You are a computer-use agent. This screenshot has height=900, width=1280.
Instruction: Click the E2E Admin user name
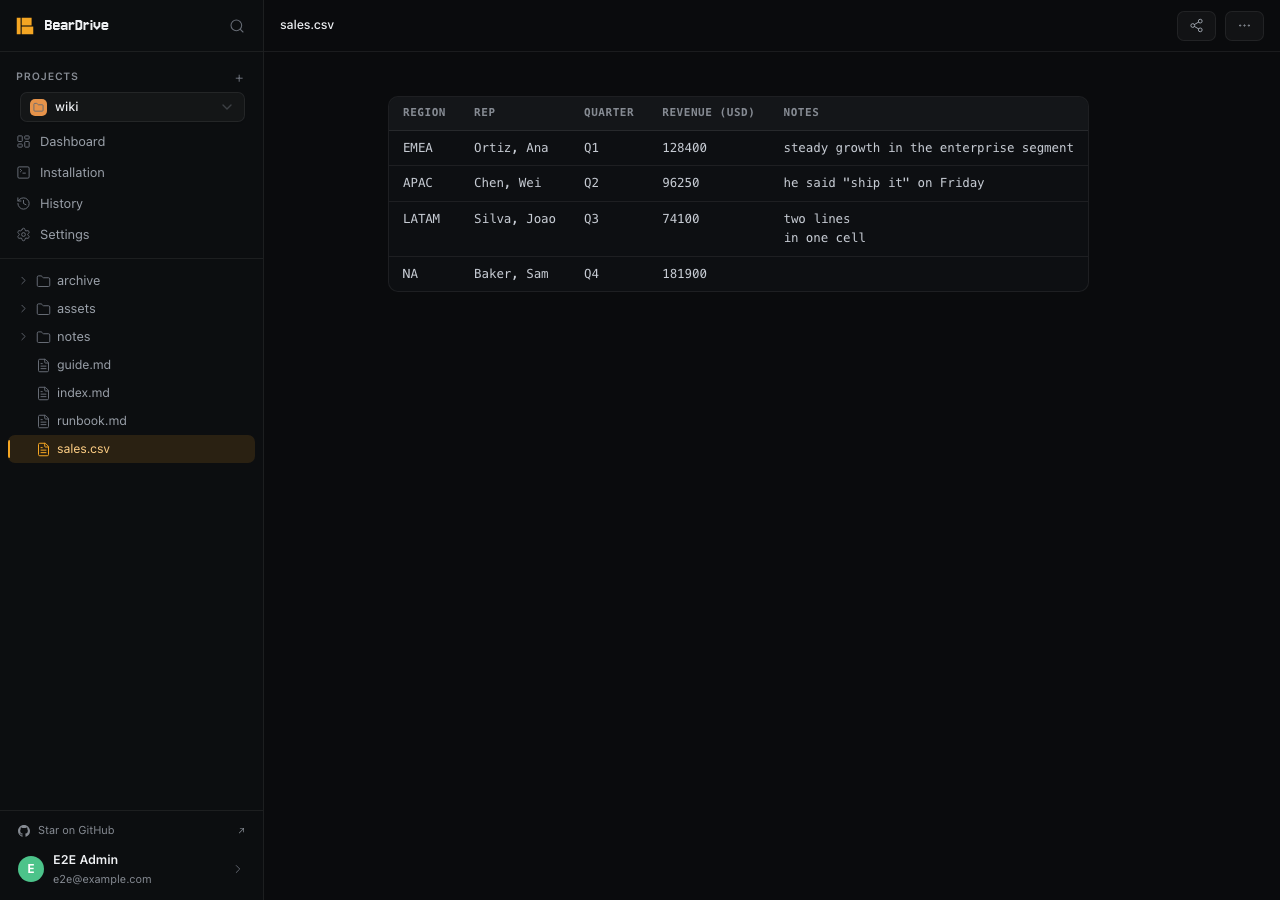tap(85, 860)
